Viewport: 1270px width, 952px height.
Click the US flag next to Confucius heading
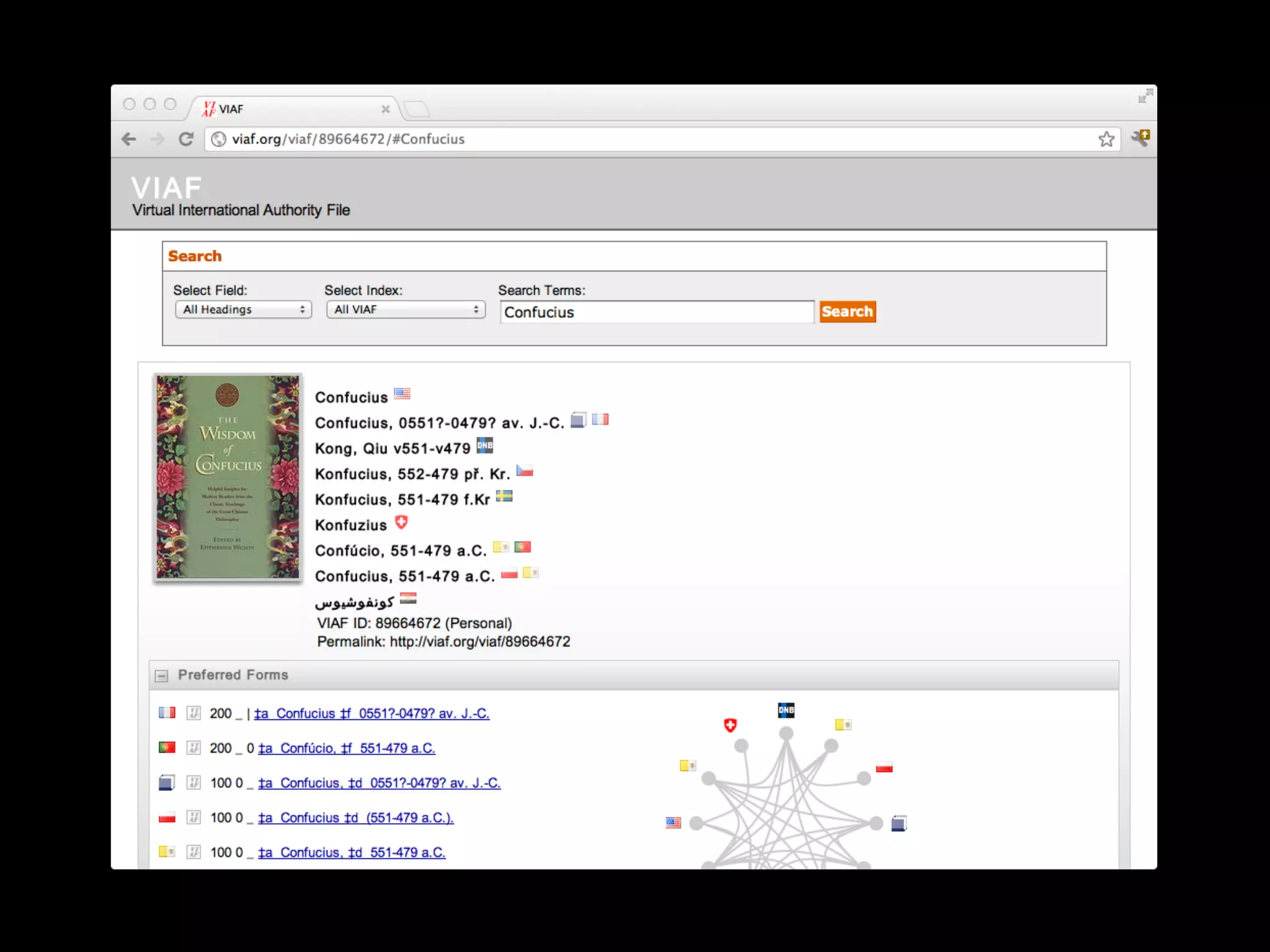pyautogui.click(x=402, y=394)
